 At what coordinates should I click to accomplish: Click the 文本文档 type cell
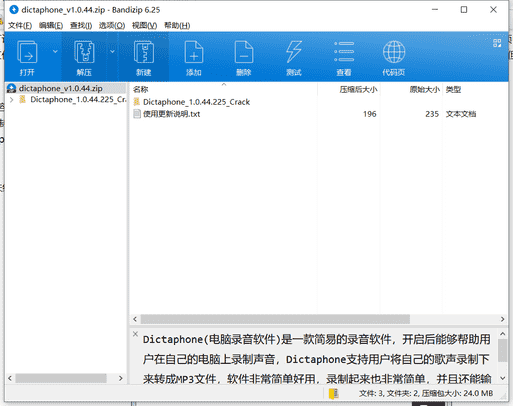(x=461, y=114)
